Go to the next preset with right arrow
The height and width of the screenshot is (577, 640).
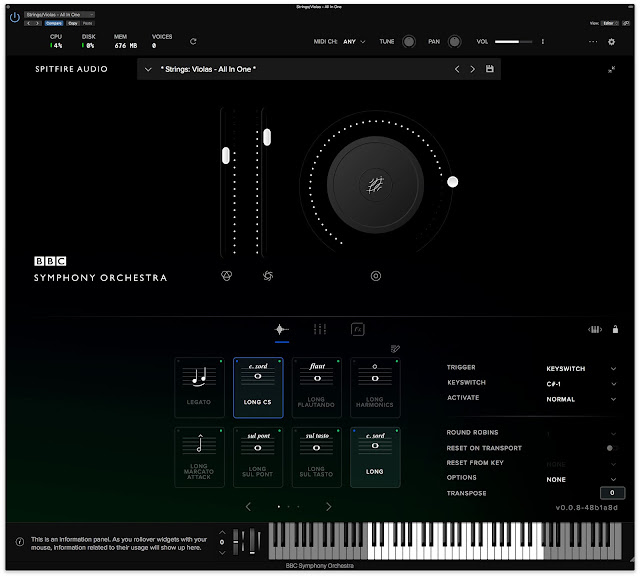click(473, 69)
